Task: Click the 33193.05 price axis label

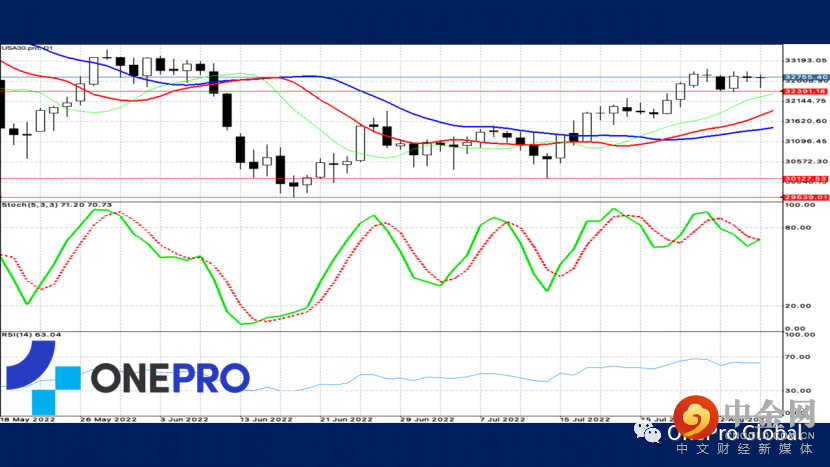Action: pos(806,60)
